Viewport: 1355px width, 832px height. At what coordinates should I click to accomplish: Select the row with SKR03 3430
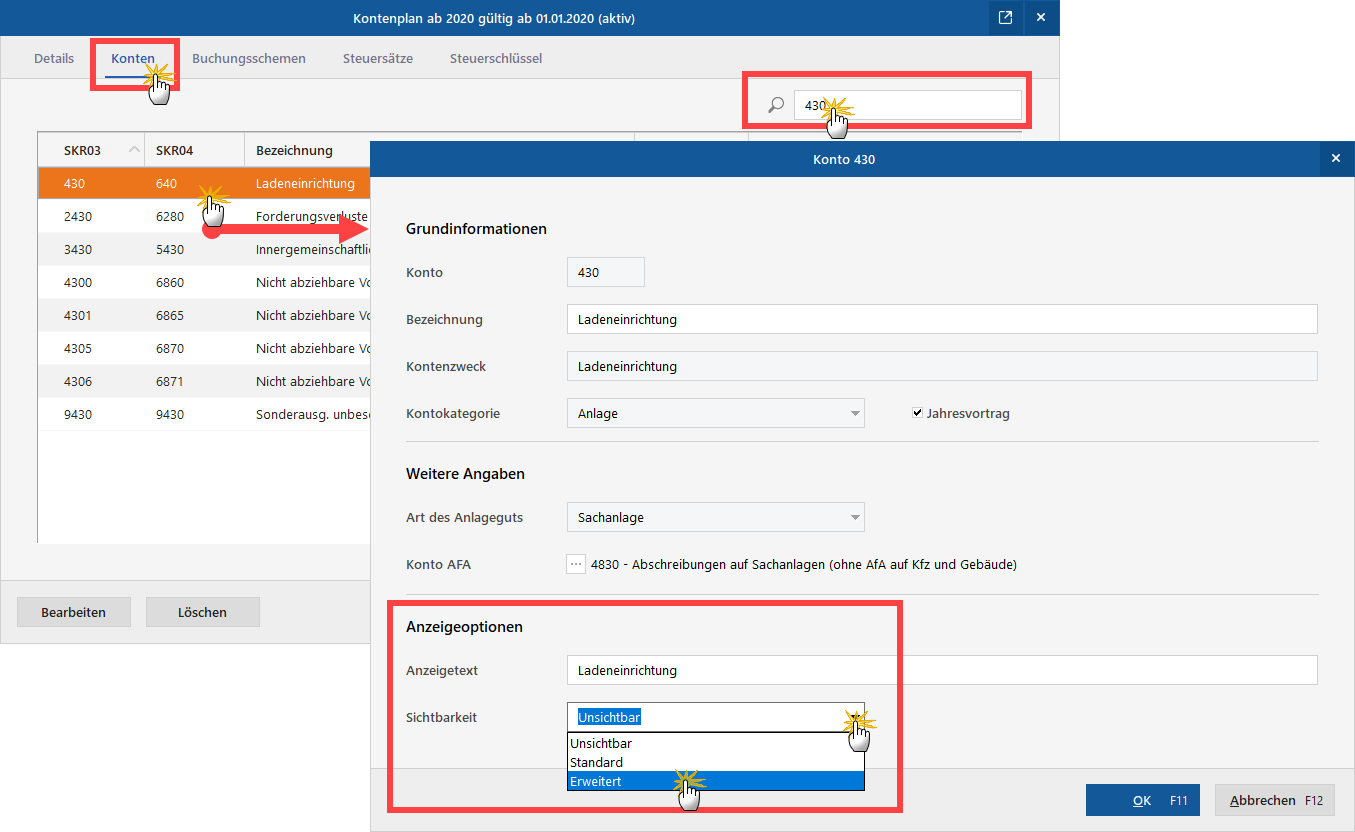(204, 249)
